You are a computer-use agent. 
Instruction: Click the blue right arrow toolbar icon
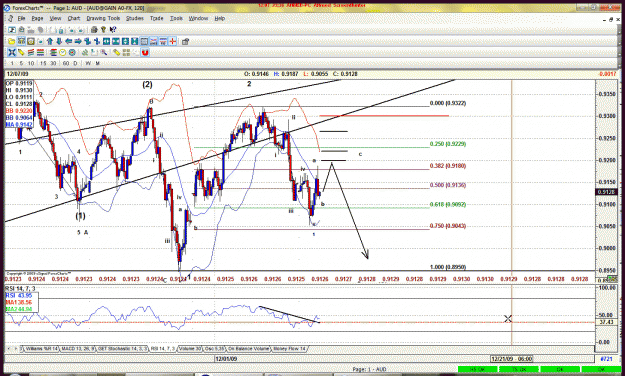coord(78,41)
